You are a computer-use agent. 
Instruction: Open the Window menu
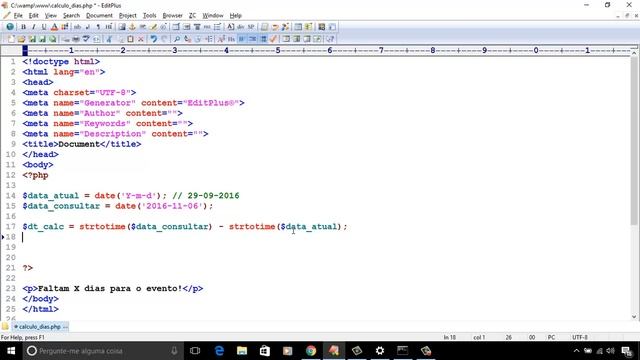pyautogui.click(x=213, y=16)
